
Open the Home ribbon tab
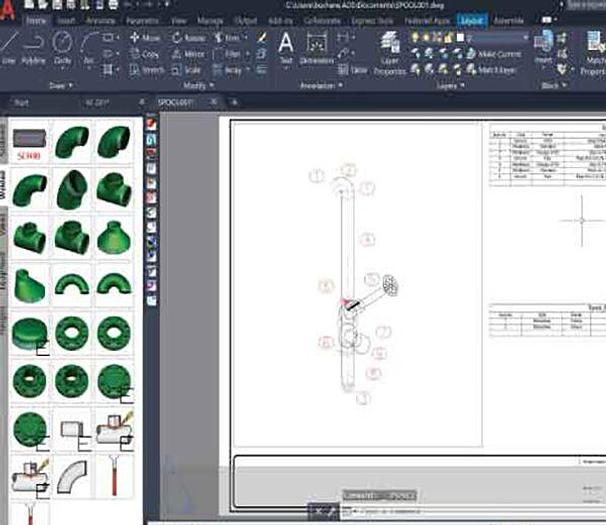pos(37,19)
